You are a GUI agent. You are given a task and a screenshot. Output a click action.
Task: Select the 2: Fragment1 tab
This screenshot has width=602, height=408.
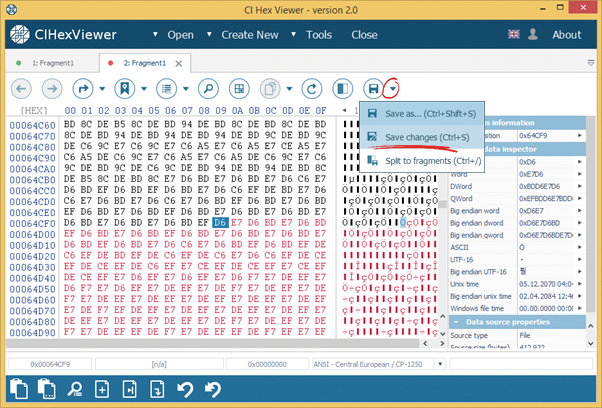144,63
